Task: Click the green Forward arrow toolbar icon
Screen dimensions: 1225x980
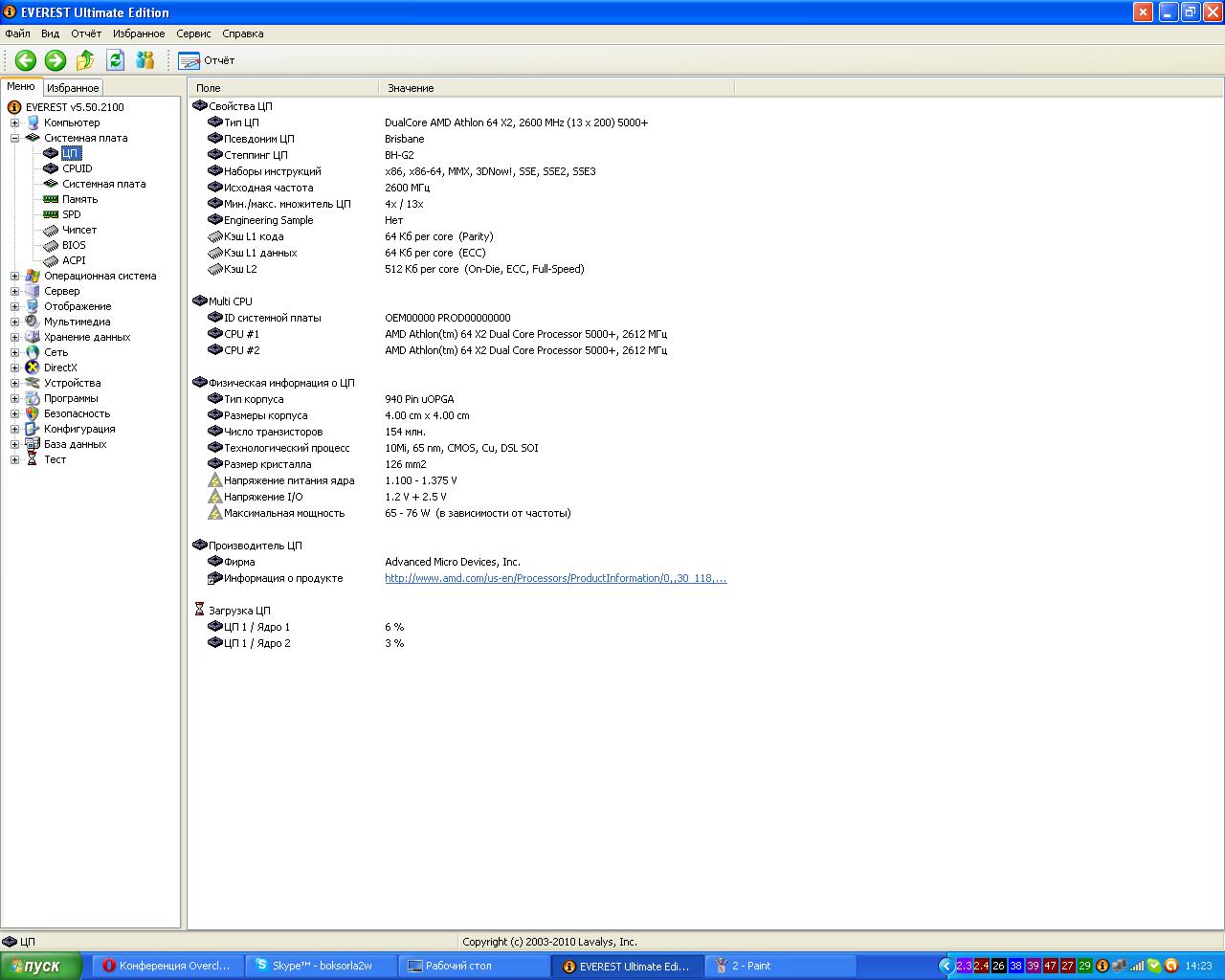Action: tap(56, 60)
